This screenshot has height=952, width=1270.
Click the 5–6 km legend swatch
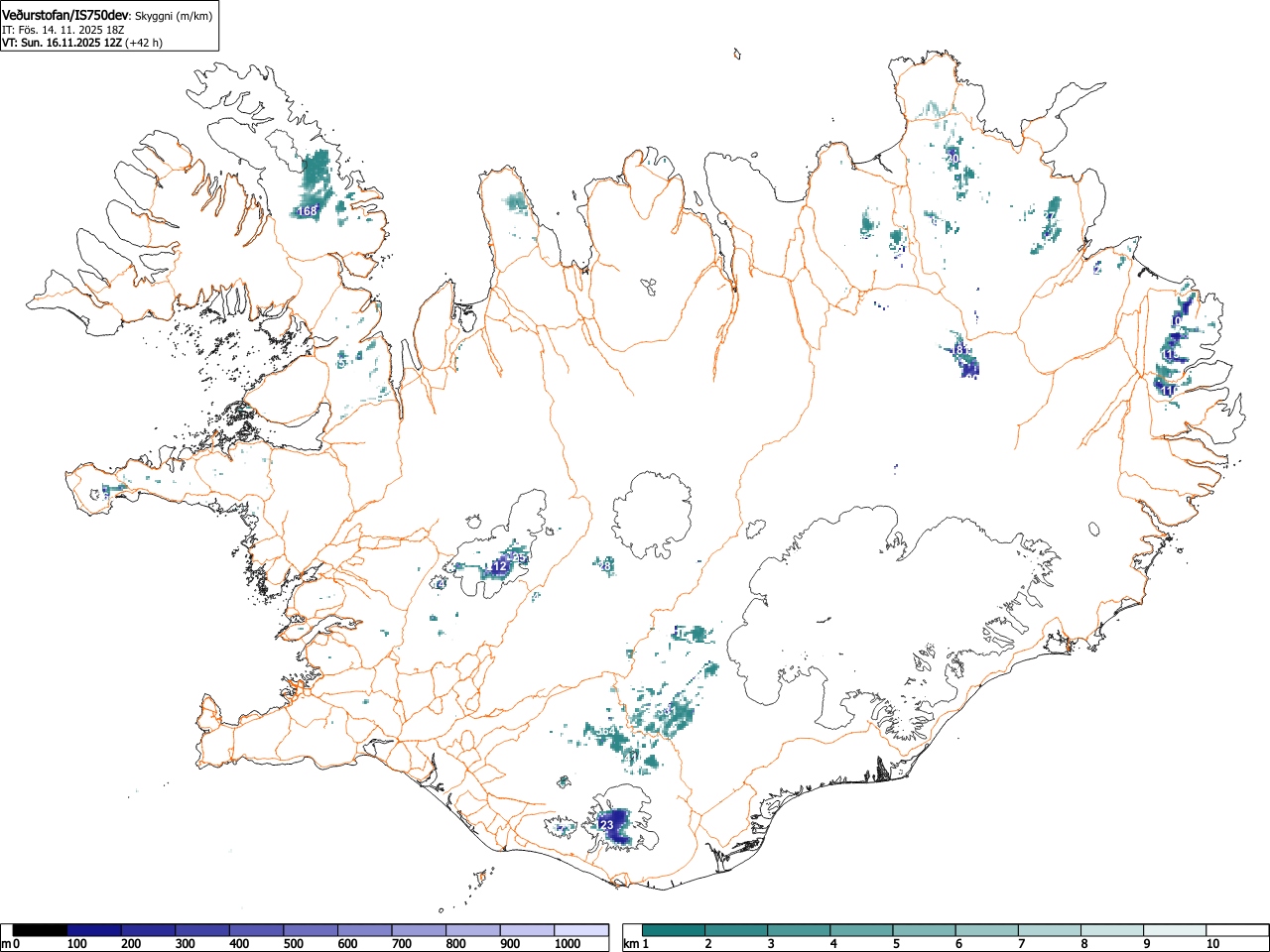pyautogui.click(x=924, y=930)
